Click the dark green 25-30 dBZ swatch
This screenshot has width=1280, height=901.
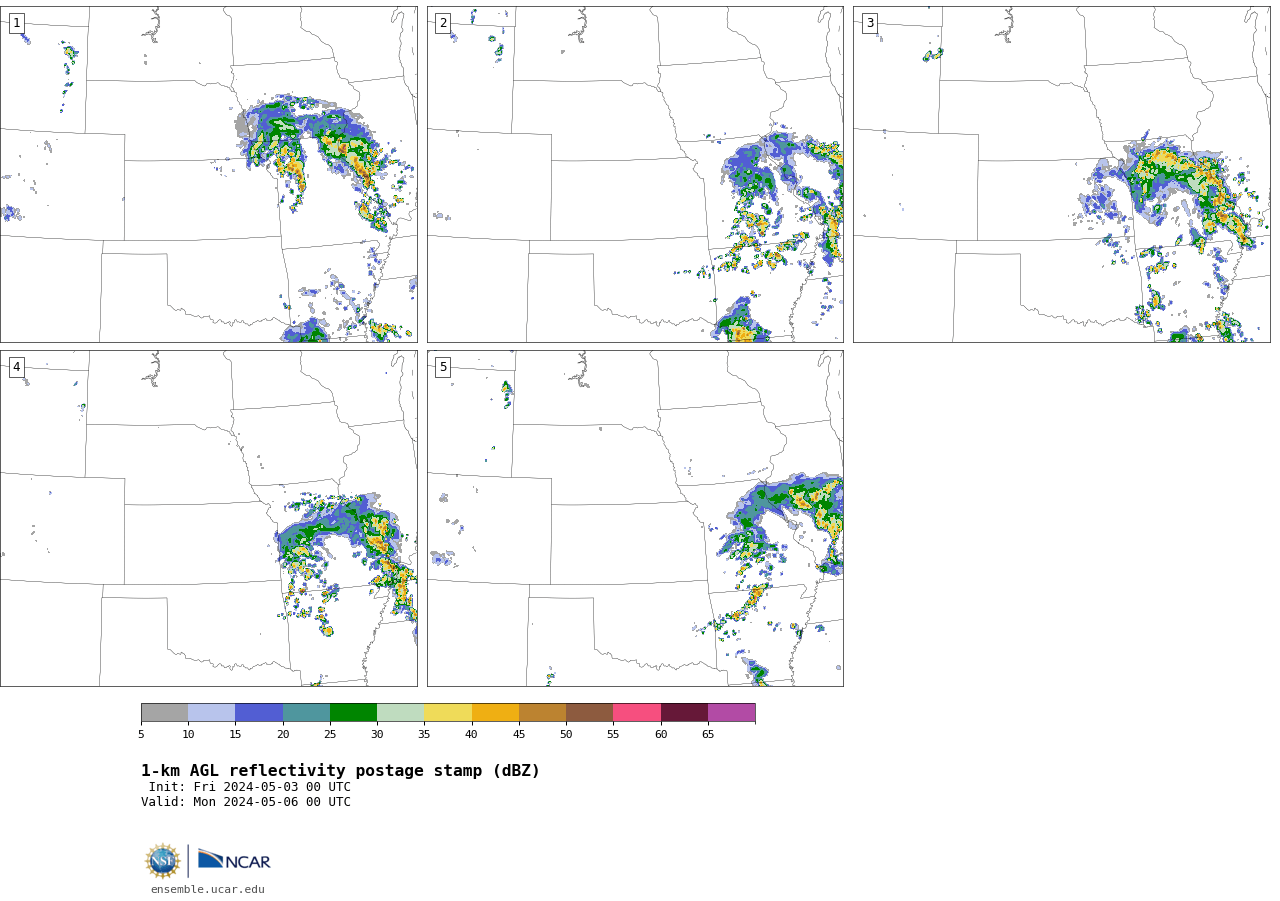point(353,712)
